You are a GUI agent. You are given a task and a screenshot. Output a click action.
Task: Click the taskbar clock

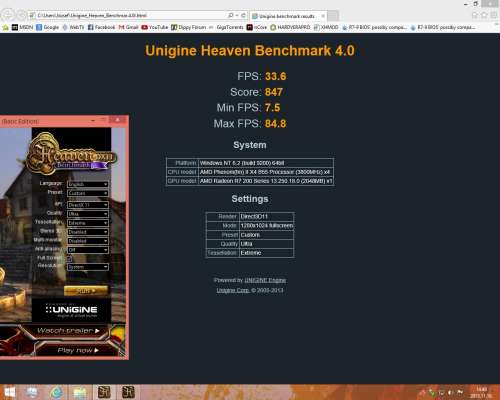(481, 392)
